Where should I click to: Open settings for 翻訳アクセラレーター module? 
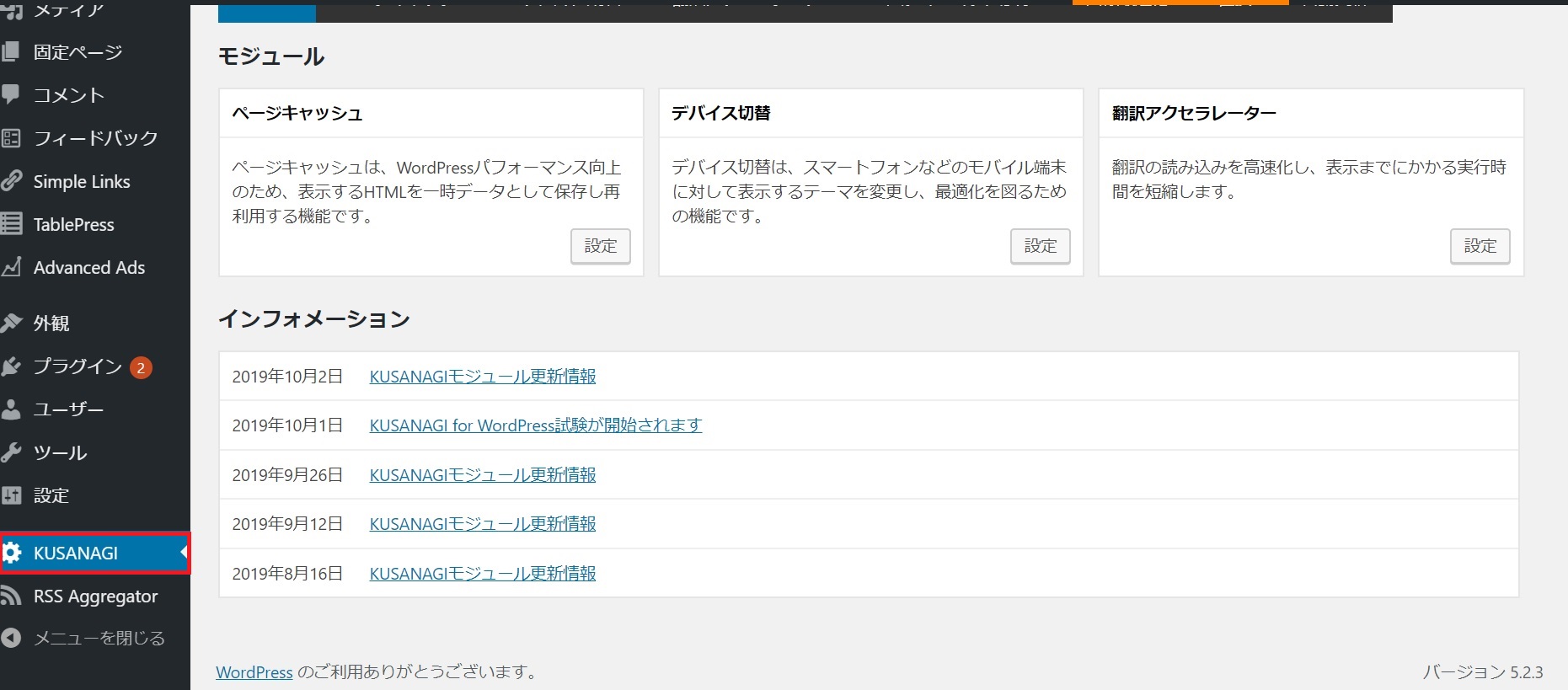point(1480,246)
